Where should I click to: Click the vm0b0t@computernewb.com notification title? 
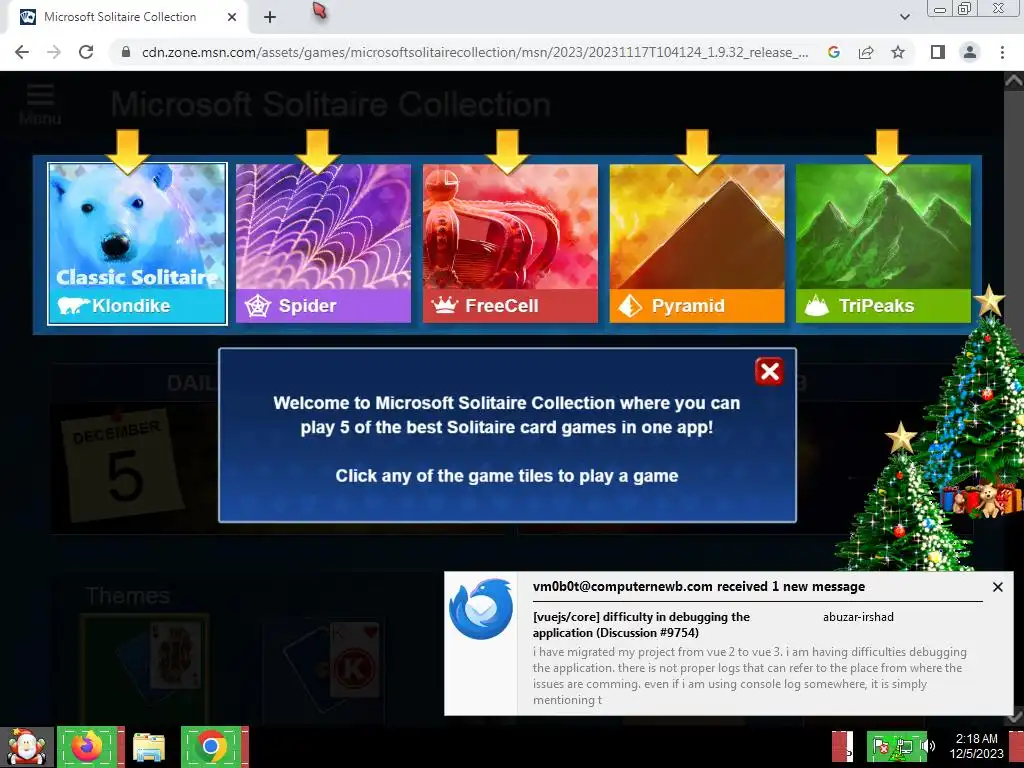(698, 586)
